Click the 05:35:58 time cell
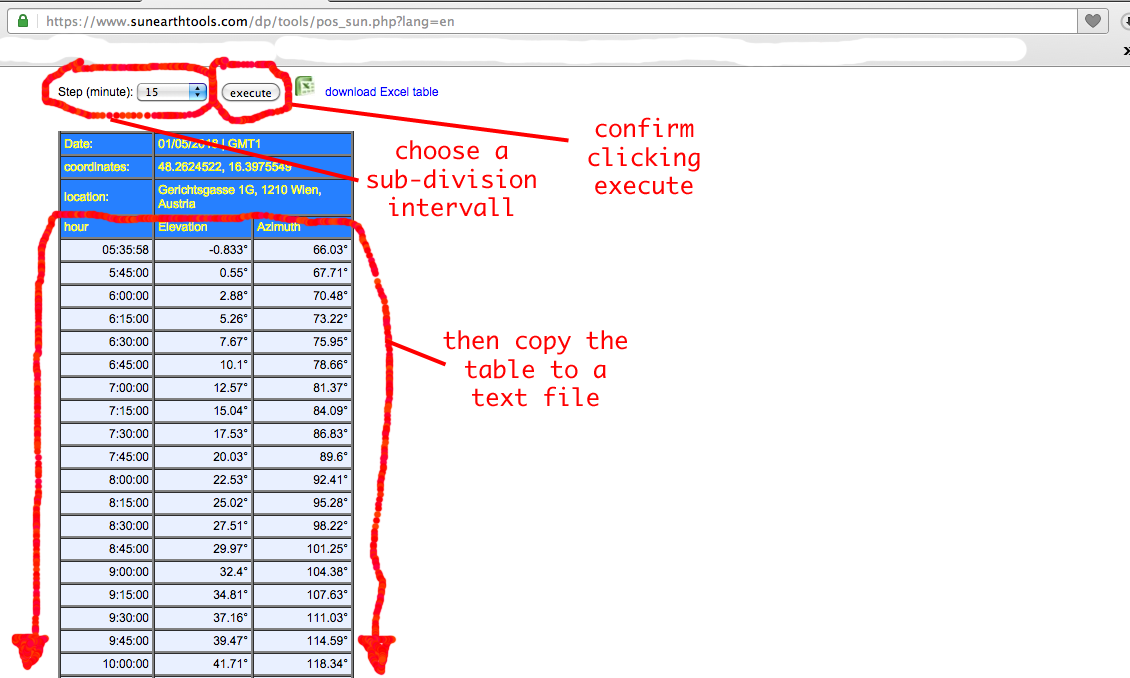 click(x=105, y=249)
